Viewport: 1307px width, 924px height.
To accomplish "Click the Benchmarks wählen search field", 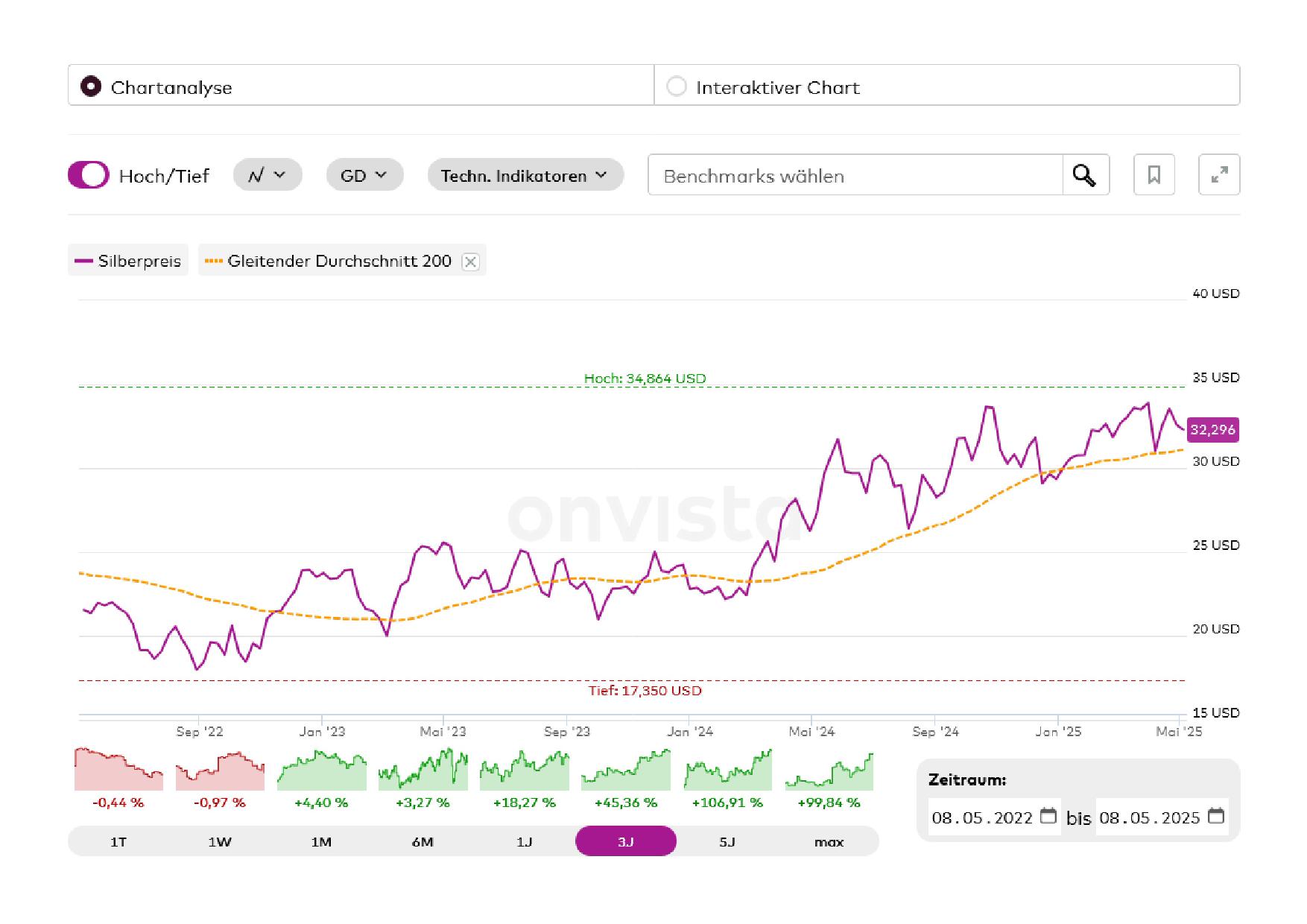I will 854,176.
